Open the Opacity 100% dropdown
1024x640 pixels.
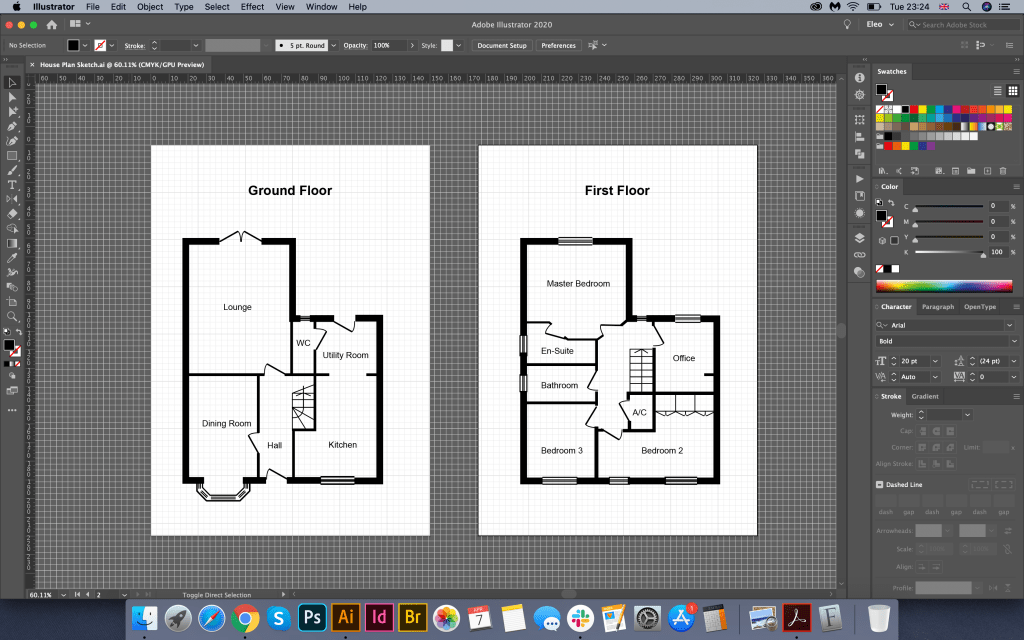pyautogui.click(x=412, y=46)
